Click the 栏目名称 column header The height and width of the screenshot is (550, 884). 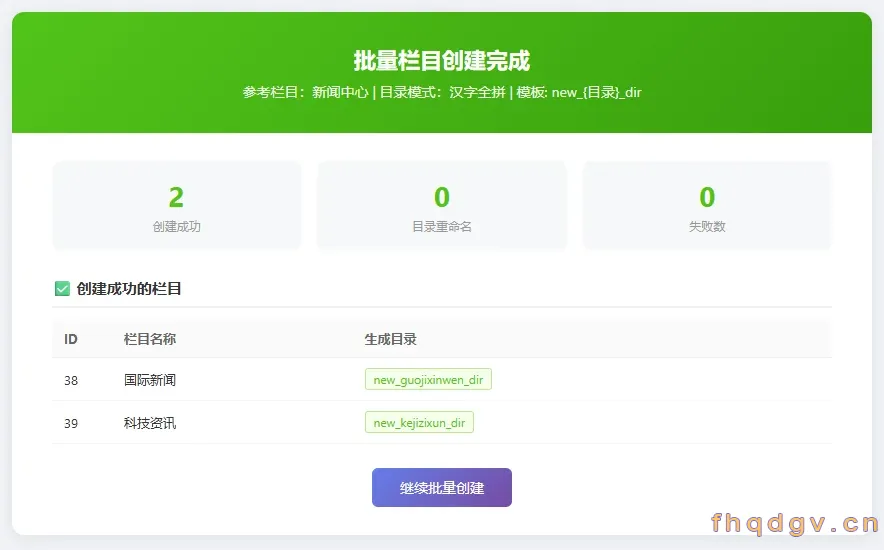(150, 339)
